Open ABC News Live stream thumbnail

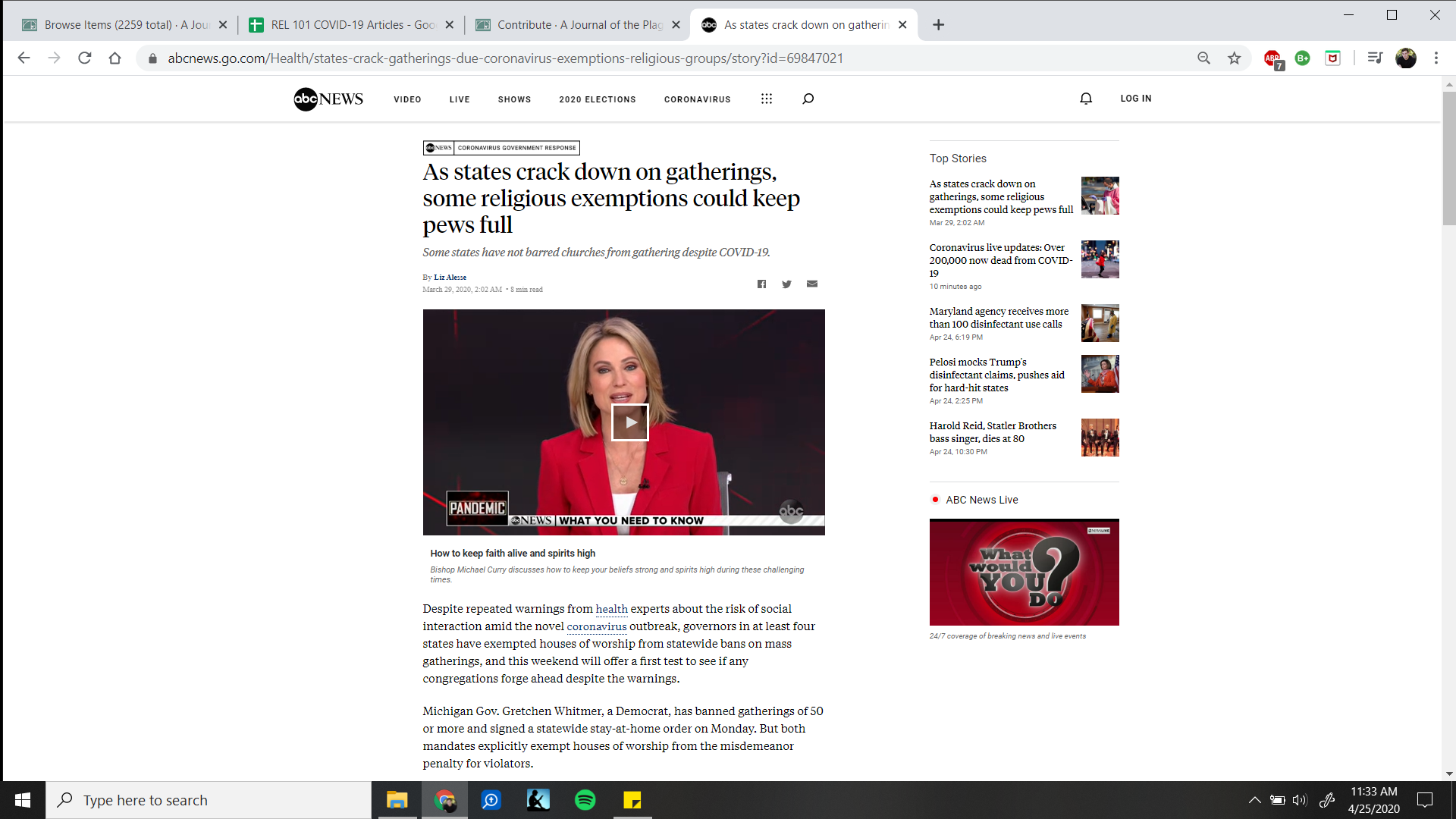coord(1024,572)
